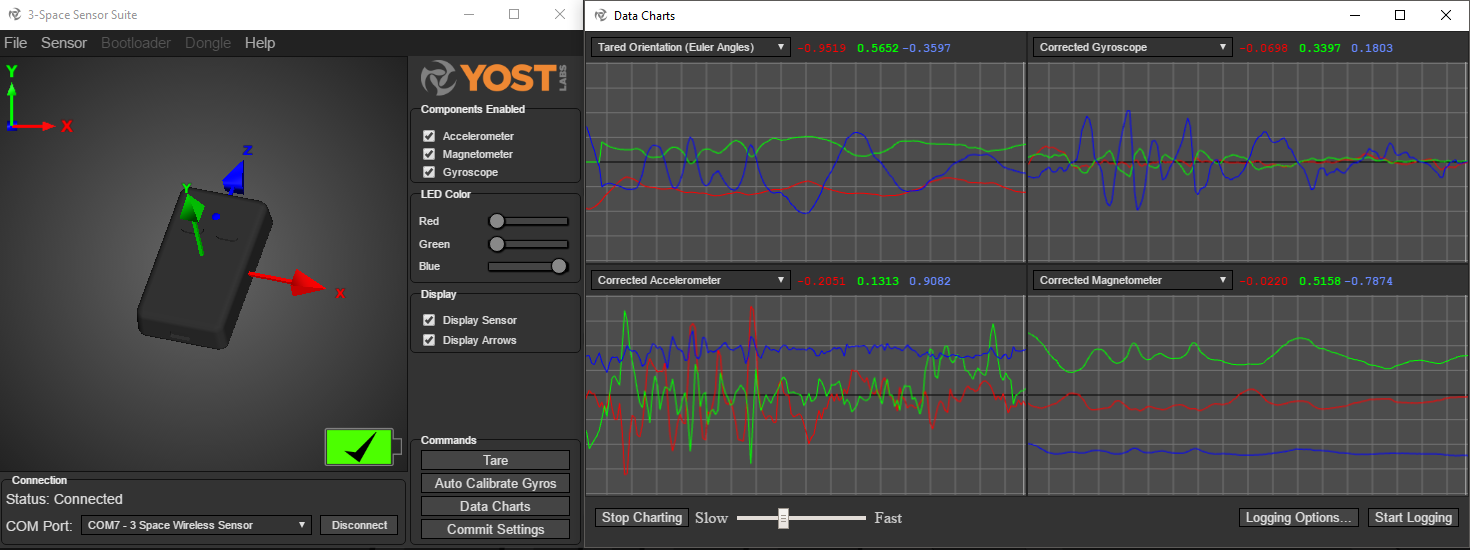Expand the COM Port selection dropdown
1470x550 pixels.
point(198,525)
